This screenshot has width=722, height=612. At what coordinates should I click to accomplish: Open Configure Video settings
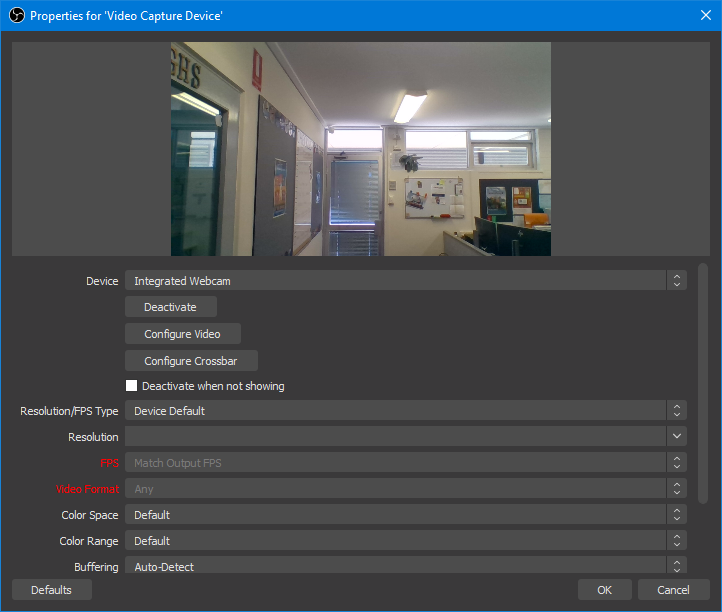[183, 333]
